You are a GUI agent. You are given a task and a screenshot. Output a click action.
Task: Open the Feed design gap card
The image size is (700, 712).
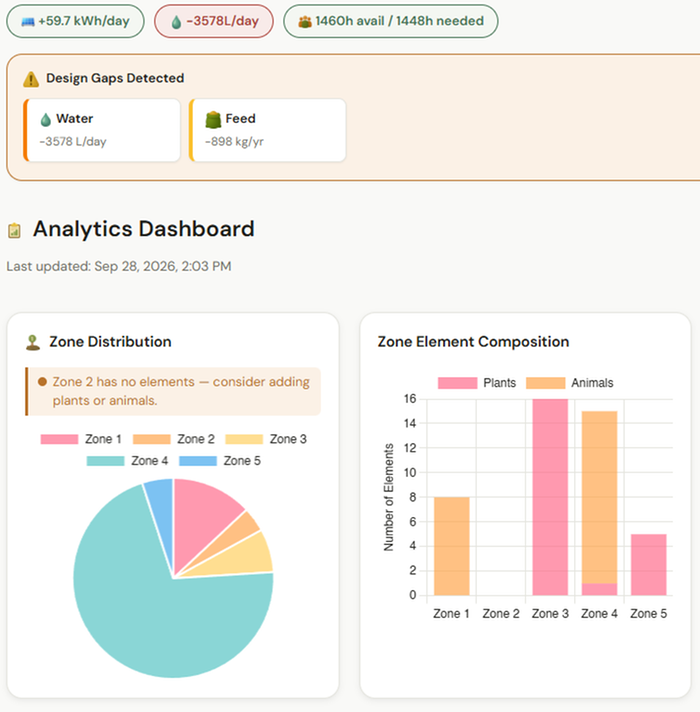pyautogui.click(x=268, y=130)
